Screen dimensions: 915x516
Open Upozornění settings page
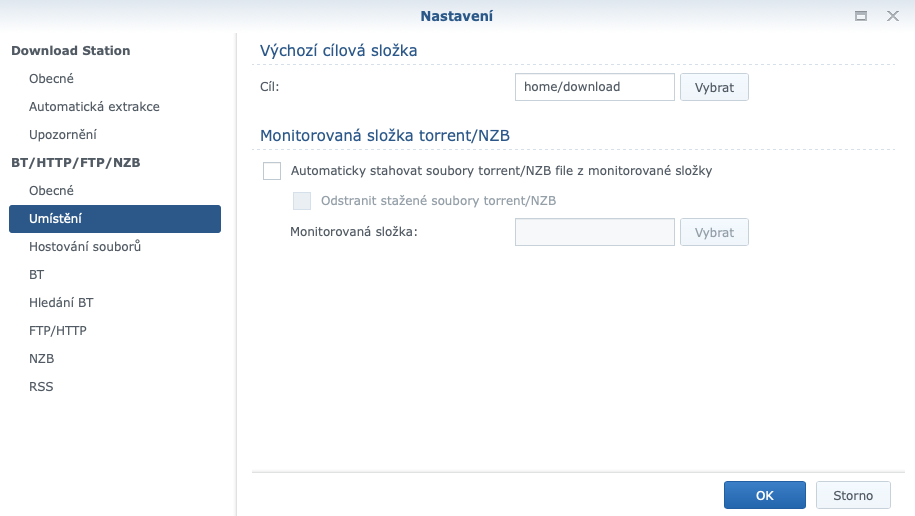pyautogui.click(x=63, y=135)
